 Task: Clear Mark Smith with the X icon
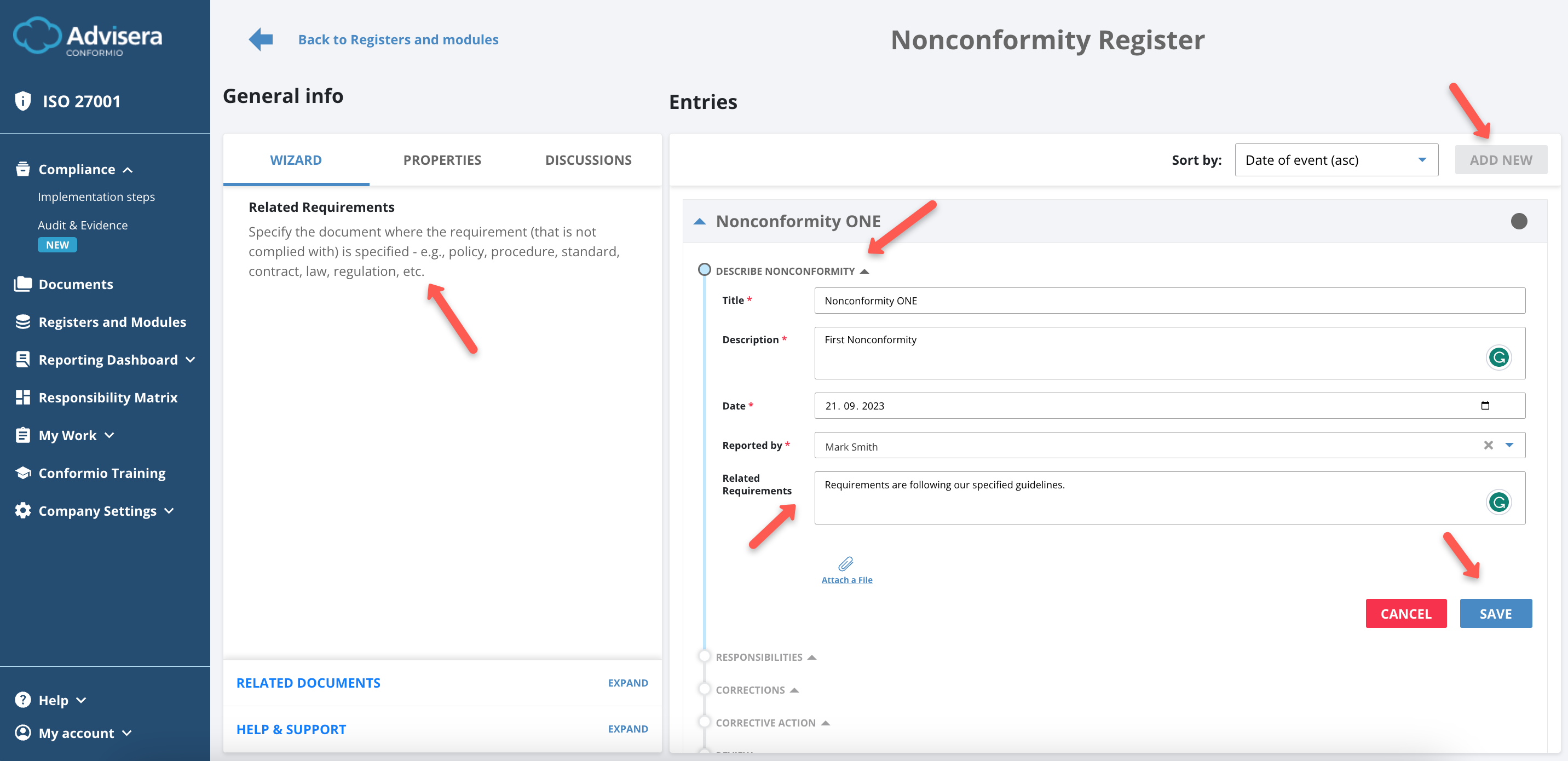(1488, 445)
